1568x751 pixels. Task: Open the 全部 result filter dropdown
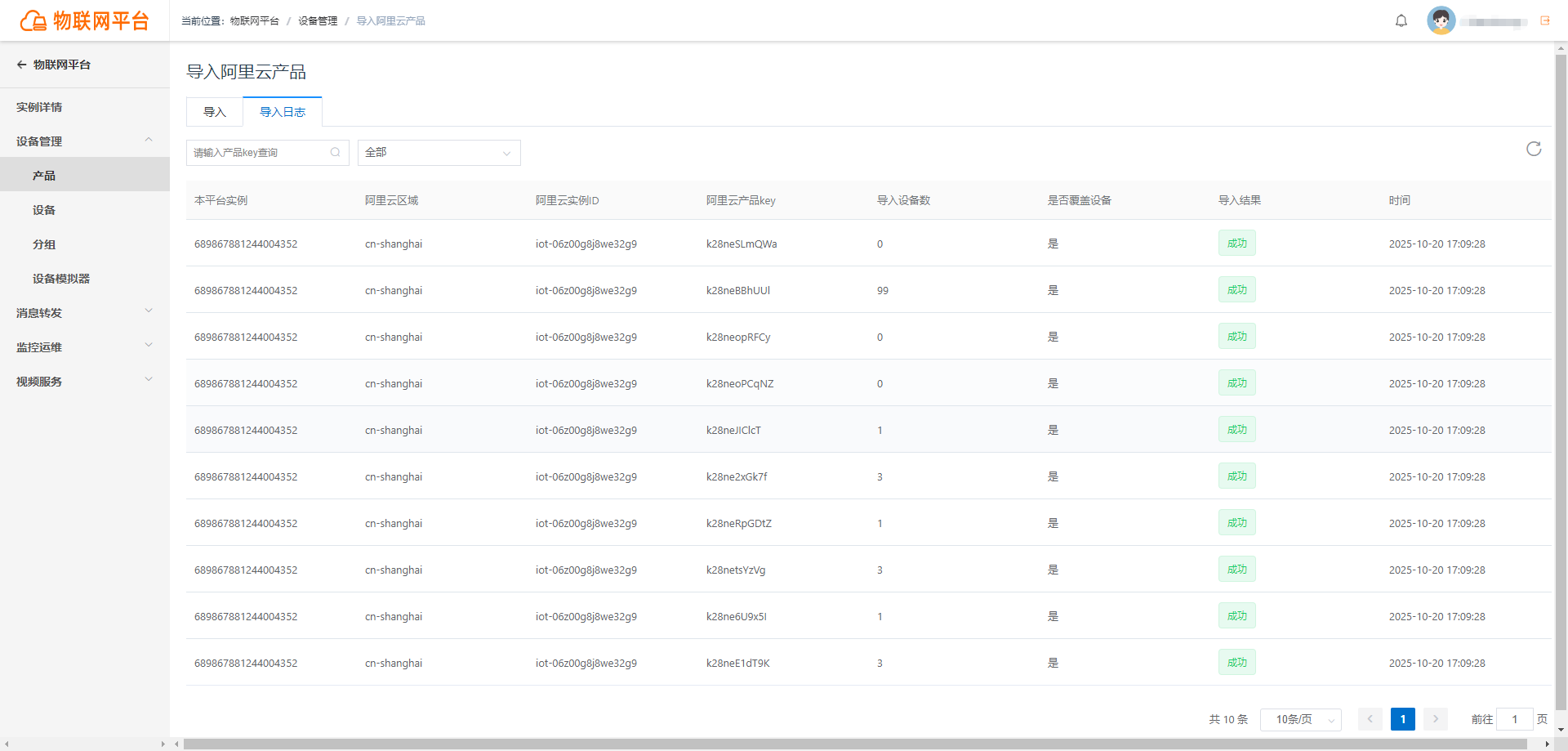click(x=439, y=153)
